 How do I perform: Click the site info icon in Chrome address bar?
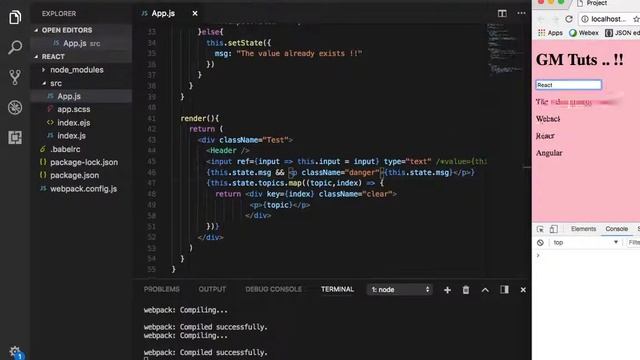click(x=584, y=19)
